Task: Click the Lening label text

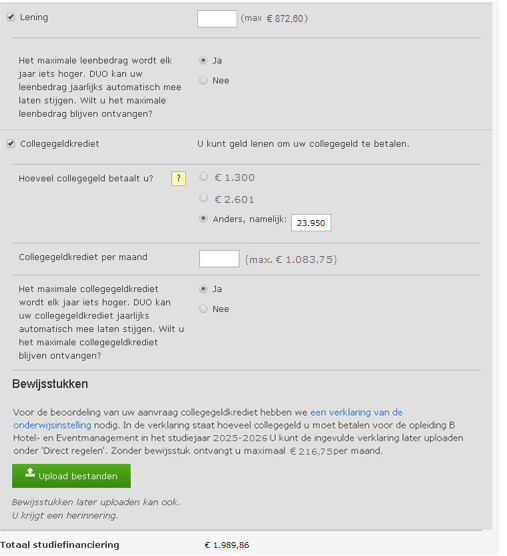Action: pyautogui.click(x=34, y=17)
